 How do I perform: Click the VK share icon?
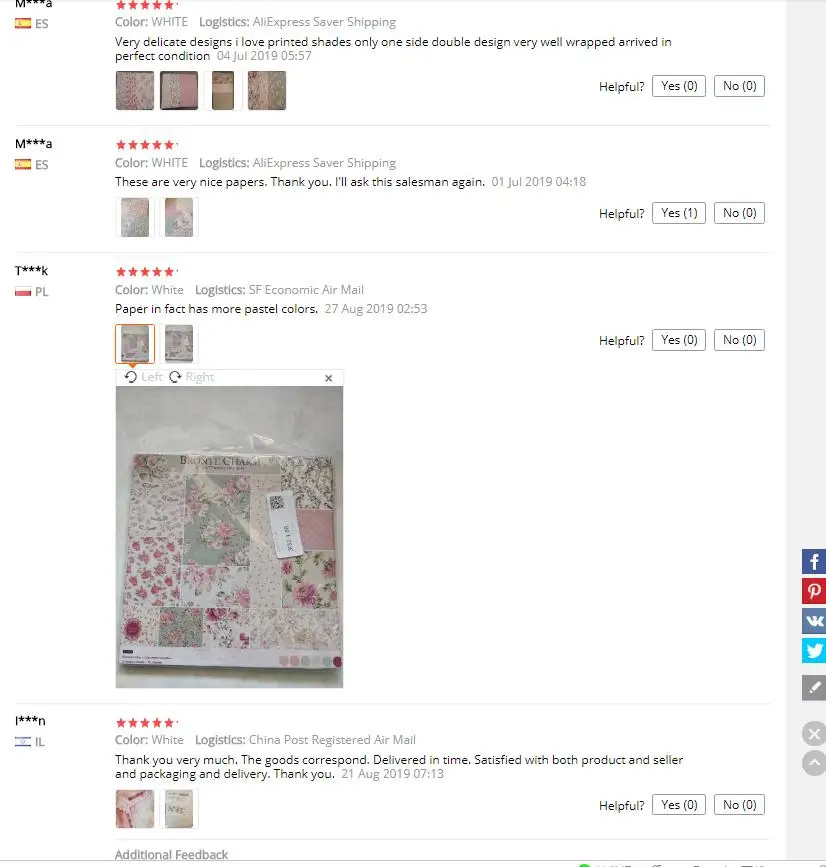814,620
